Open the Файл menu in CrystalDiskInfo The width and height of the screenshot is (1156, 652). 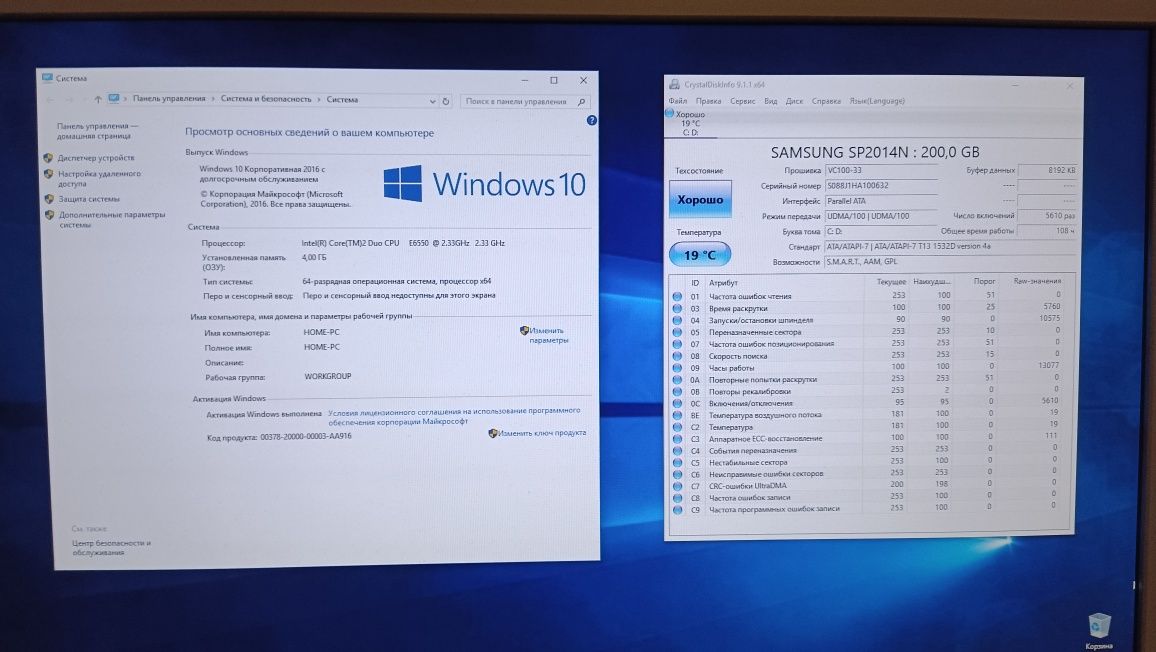(x=678, y=101)
